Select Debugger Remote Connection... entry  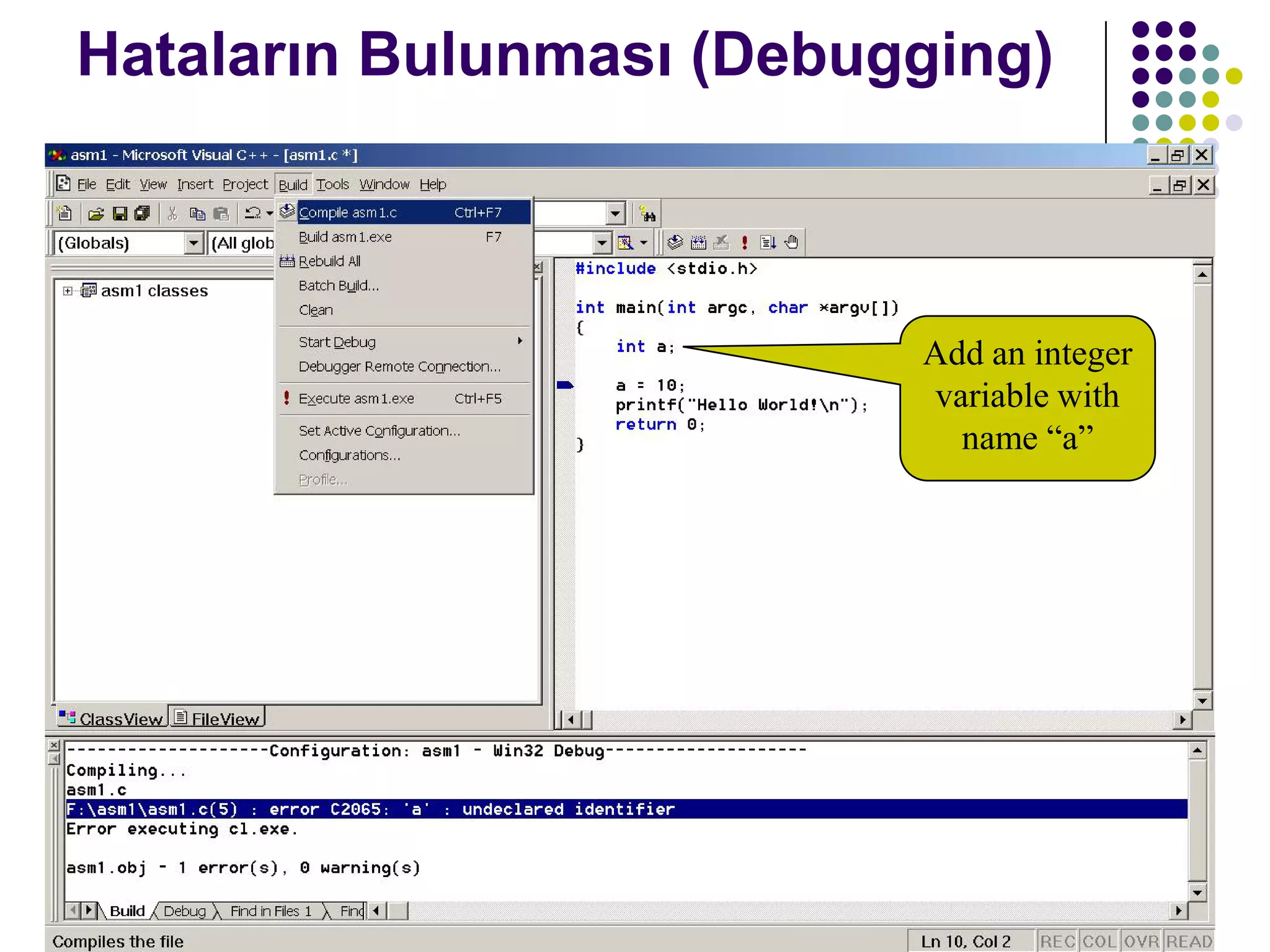pyautogui.click(x=404, y=366)
